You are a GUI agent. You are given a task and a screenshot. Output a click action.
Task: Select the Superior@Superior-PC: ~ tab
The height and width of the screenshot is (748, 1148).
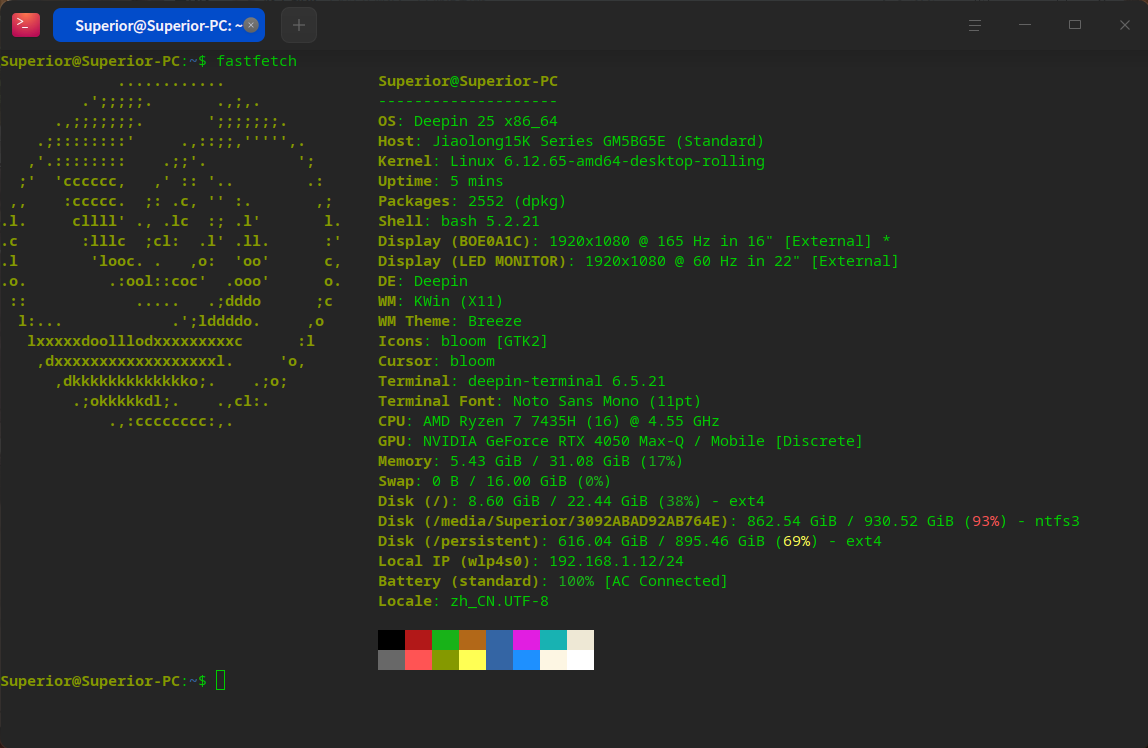click(x=150, y=25)
